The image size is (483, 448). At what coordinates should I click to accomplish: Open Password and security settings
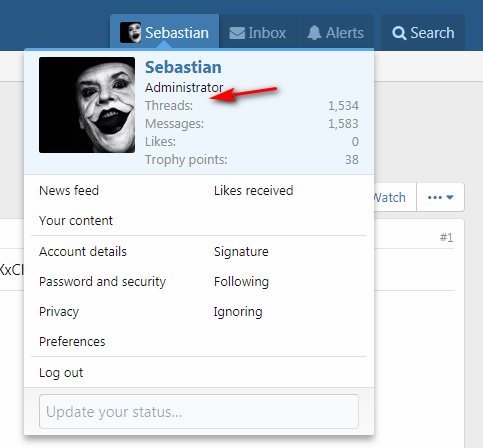click(x=102, y=282)
